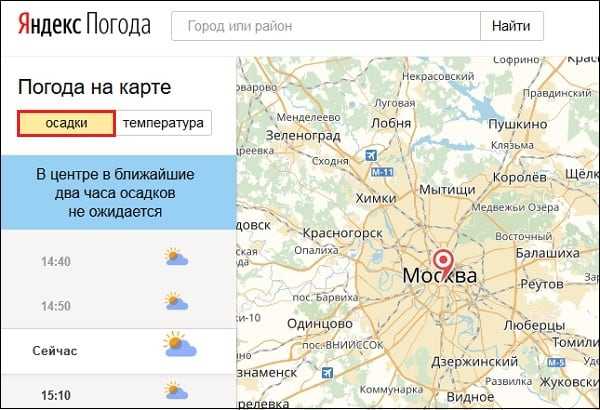Click the Москва label on map
Viewport: 600px width, 410px height.
click(x=440, y=276)
